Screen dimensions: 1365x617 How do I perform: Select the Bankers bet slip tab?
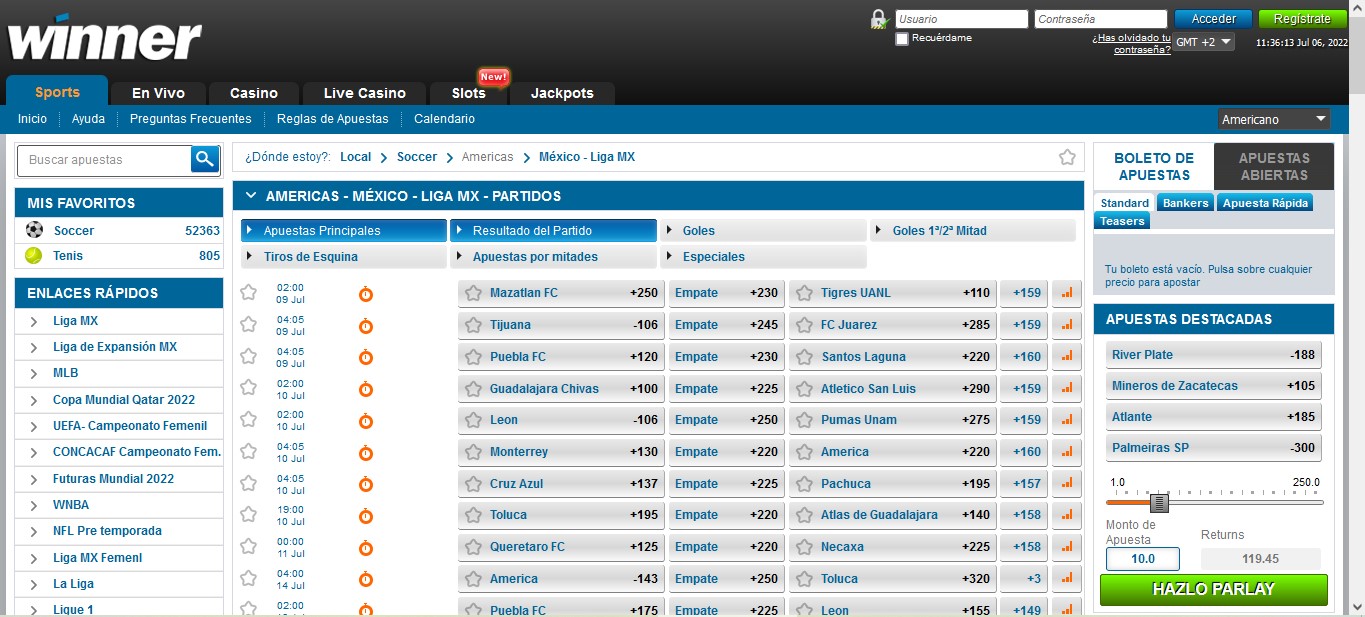(1186, 203)
